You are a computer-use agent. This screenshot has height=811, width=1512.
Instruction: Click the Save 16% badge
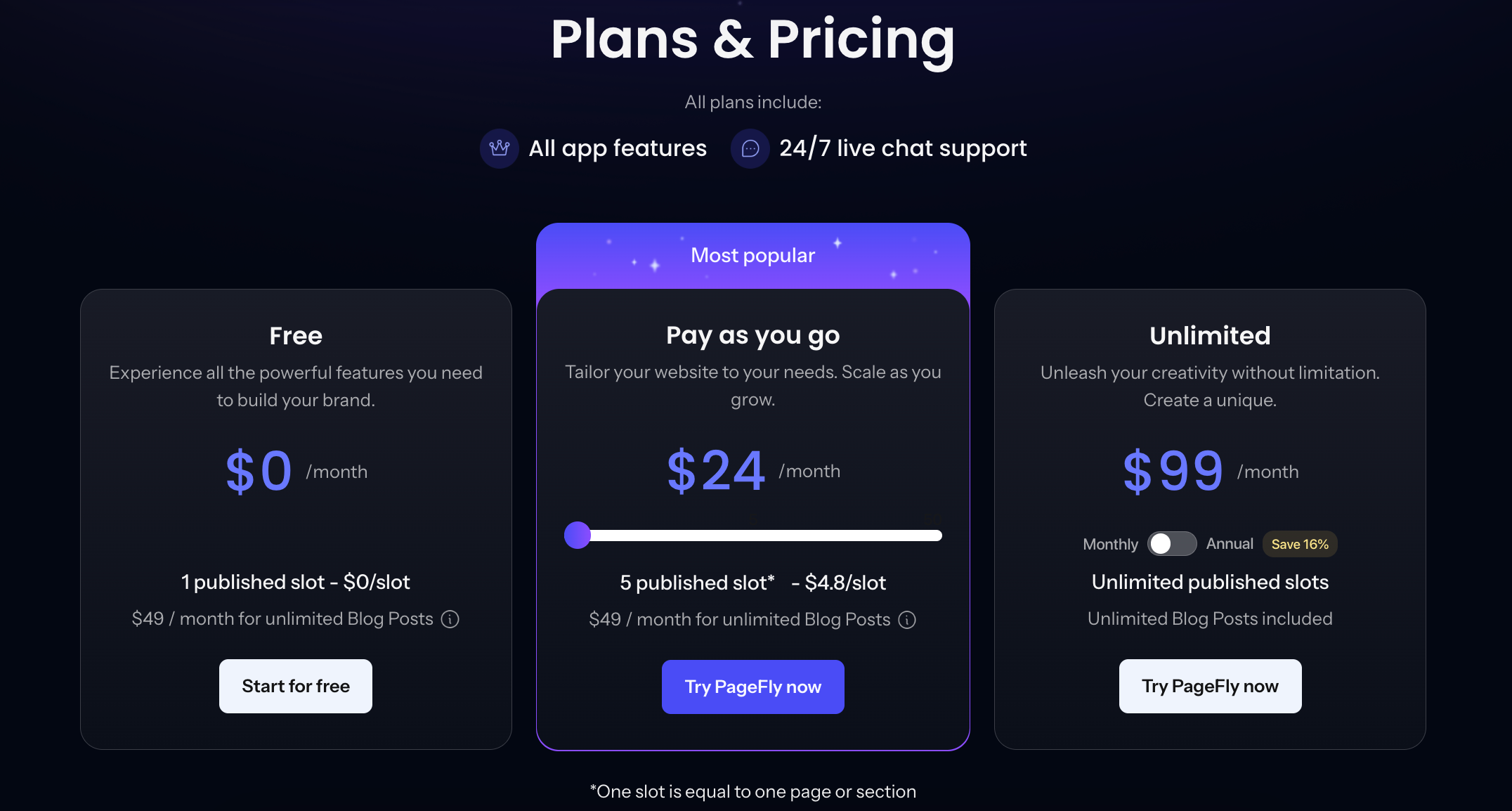coord(1300,544)
